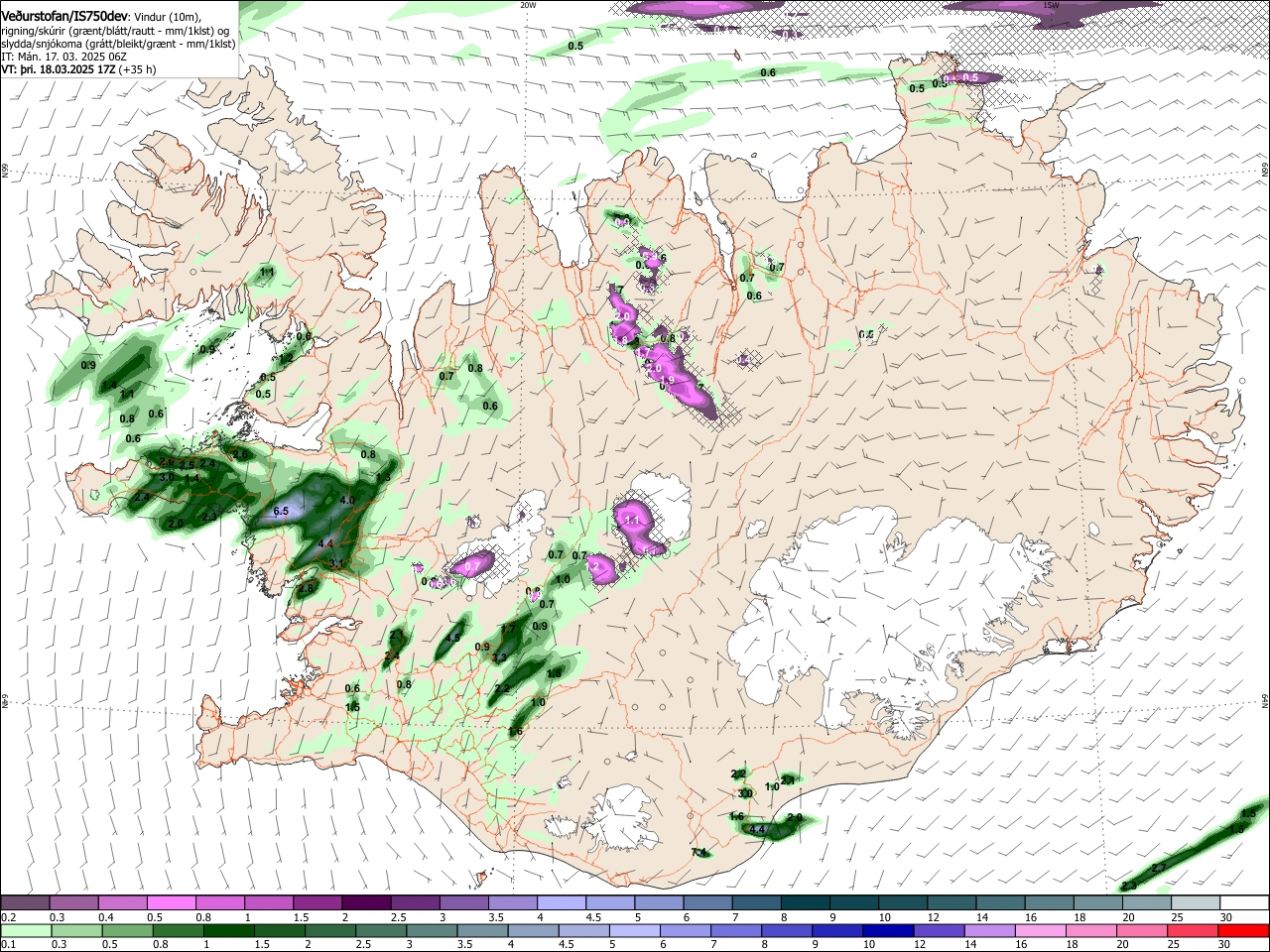
Task: Pick the palest green swatch after 0.1
Action: point(25,930)
